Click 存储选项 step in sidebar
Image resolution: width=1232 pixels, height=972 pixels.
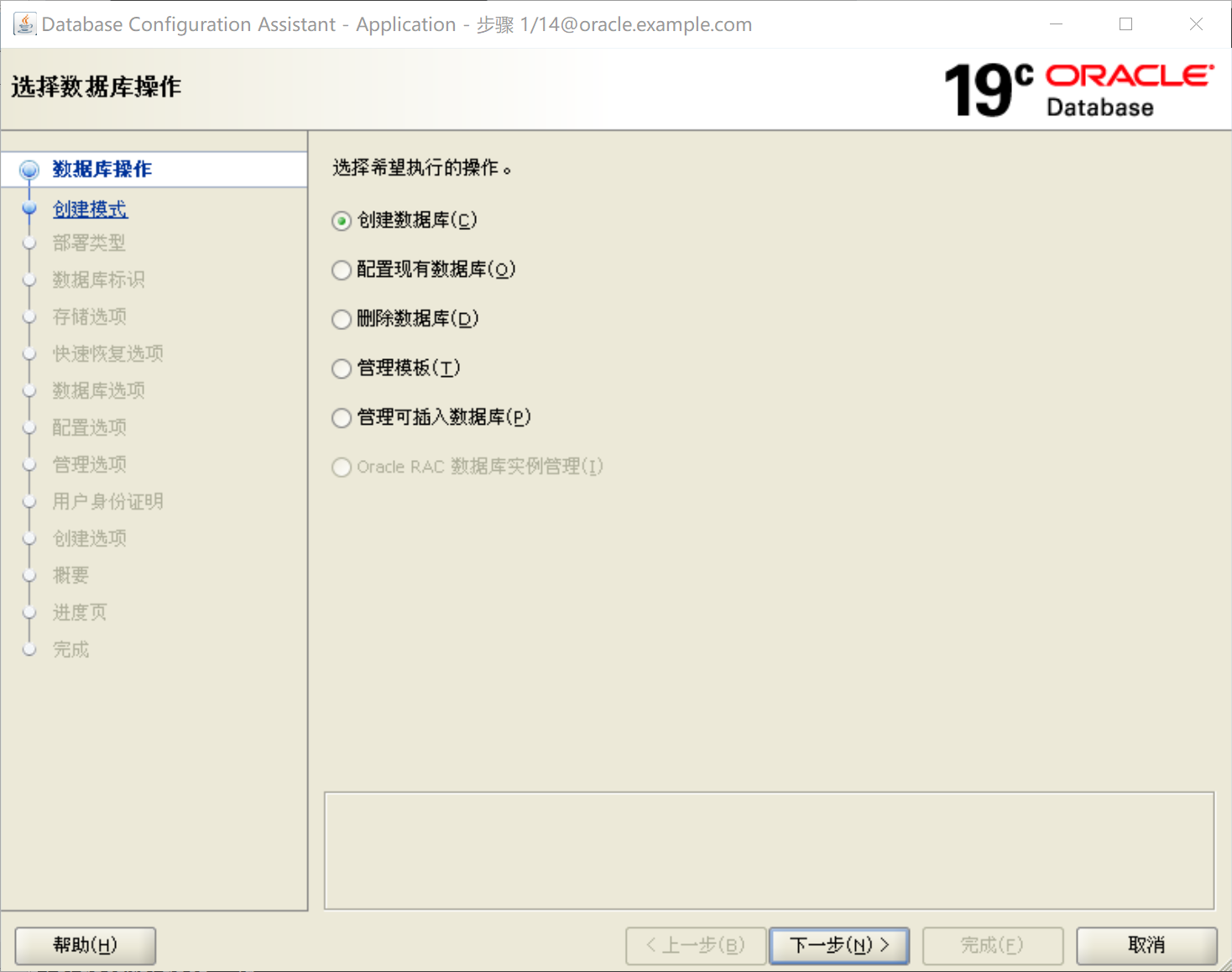point(89,316)
